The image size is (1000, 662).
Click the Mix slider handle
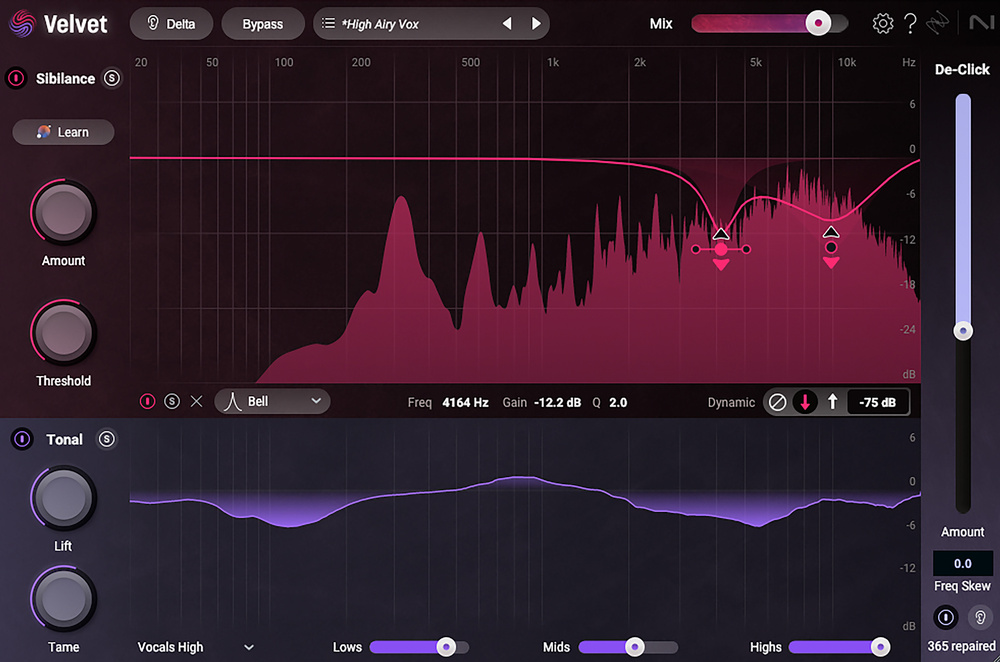click(818, 23)
